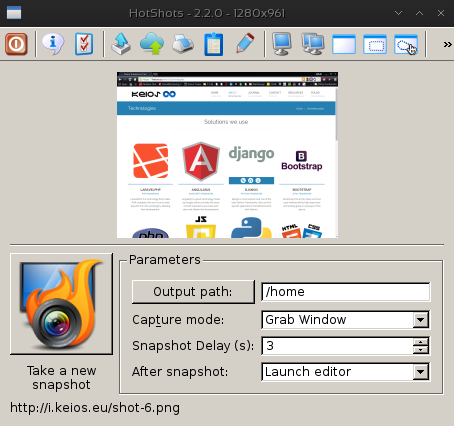Open preferences checklist icon

click(84, 44)
